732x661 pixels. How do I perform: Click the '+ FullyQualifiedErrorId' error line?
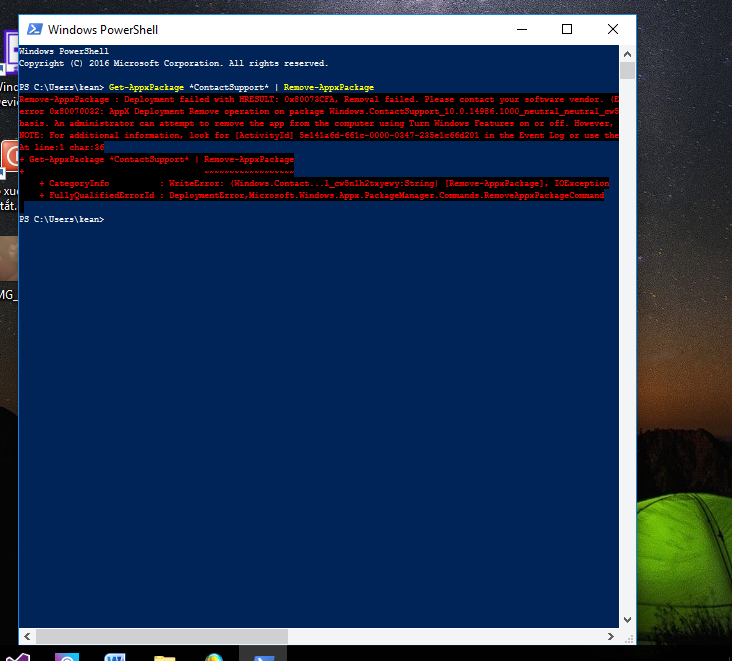[322, 196]
